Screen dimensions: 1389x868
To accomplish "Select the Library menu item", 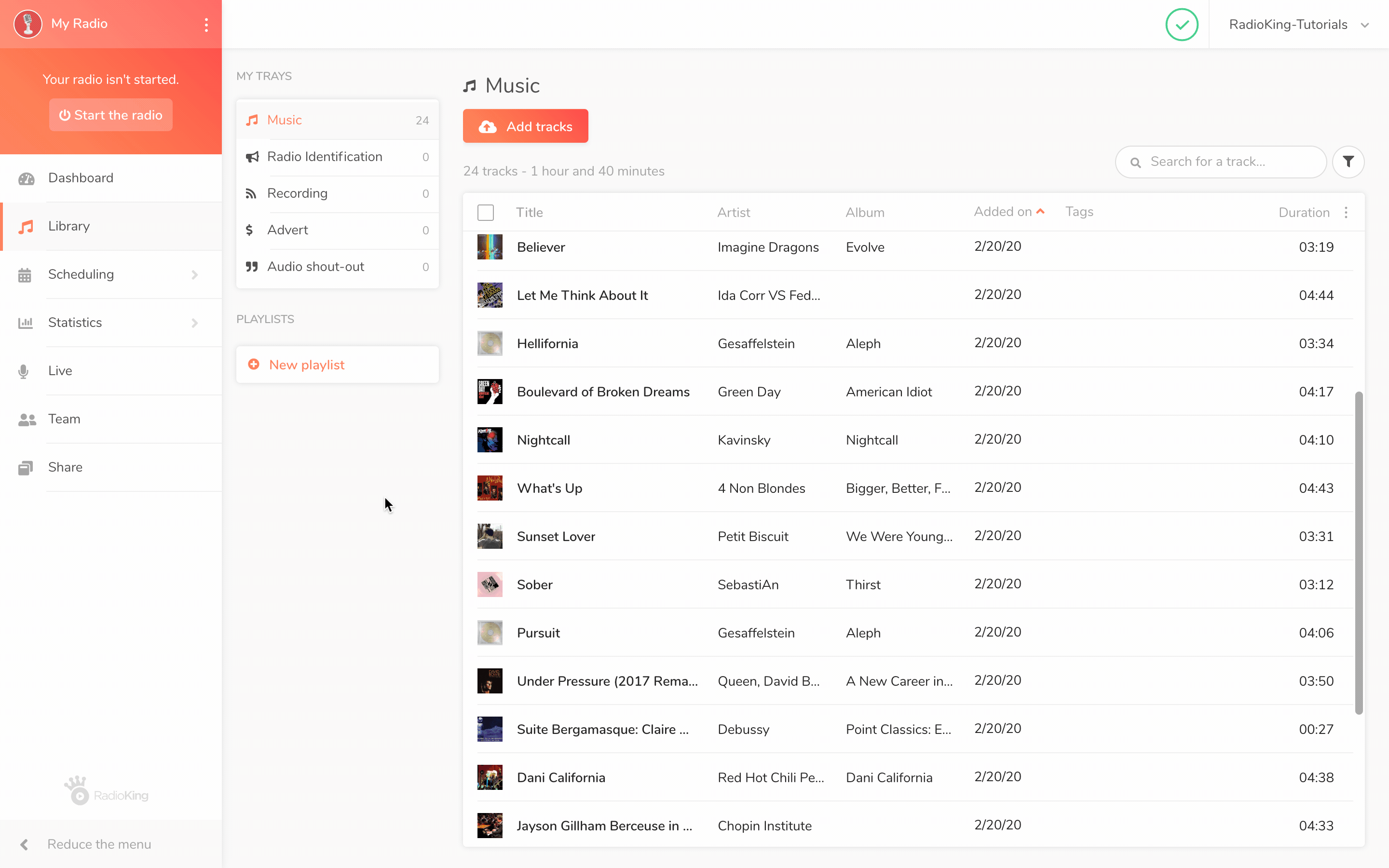I will pyautogui.click(x=111, y=226).
